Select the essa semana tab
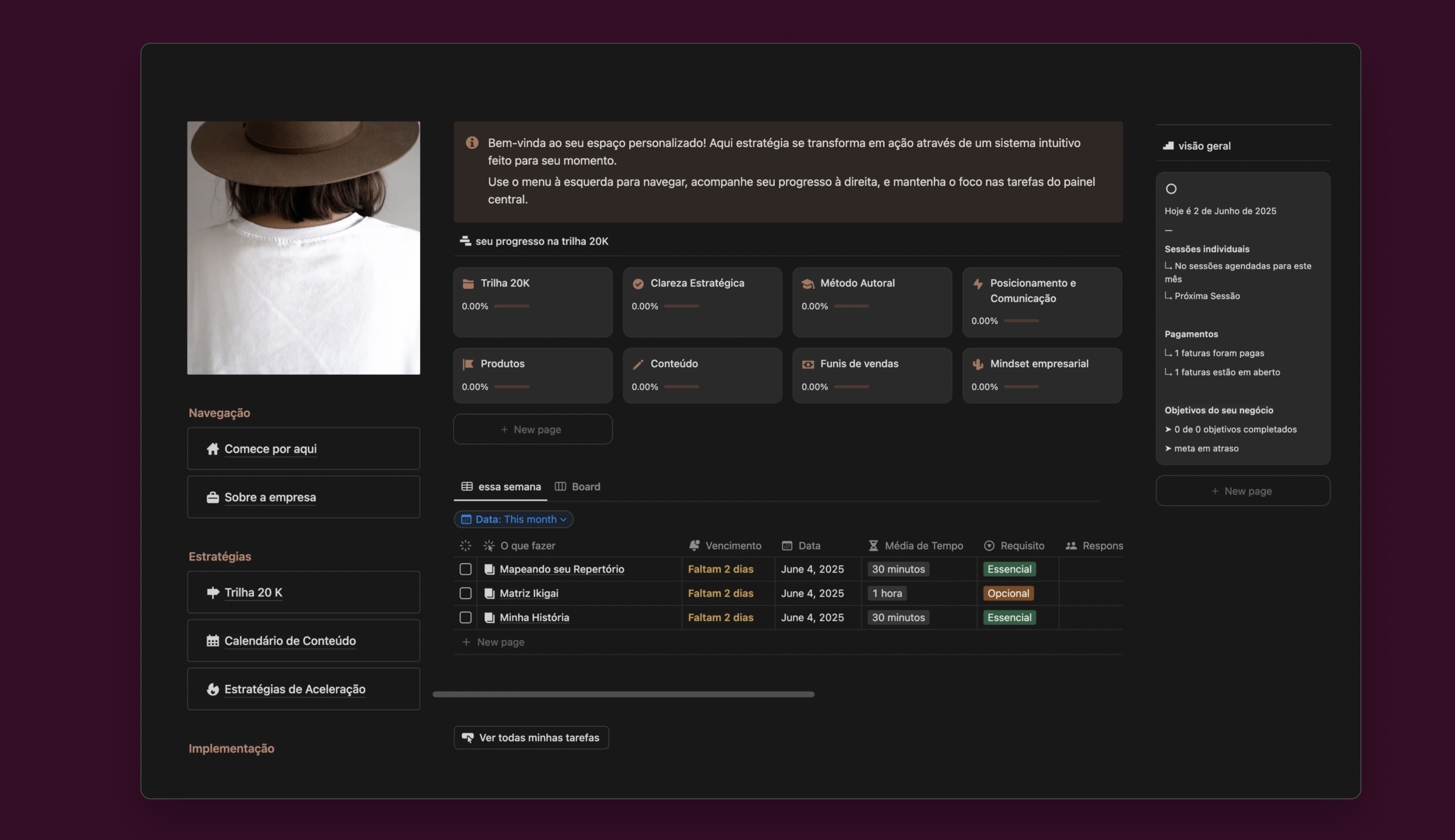 (508, 486)
